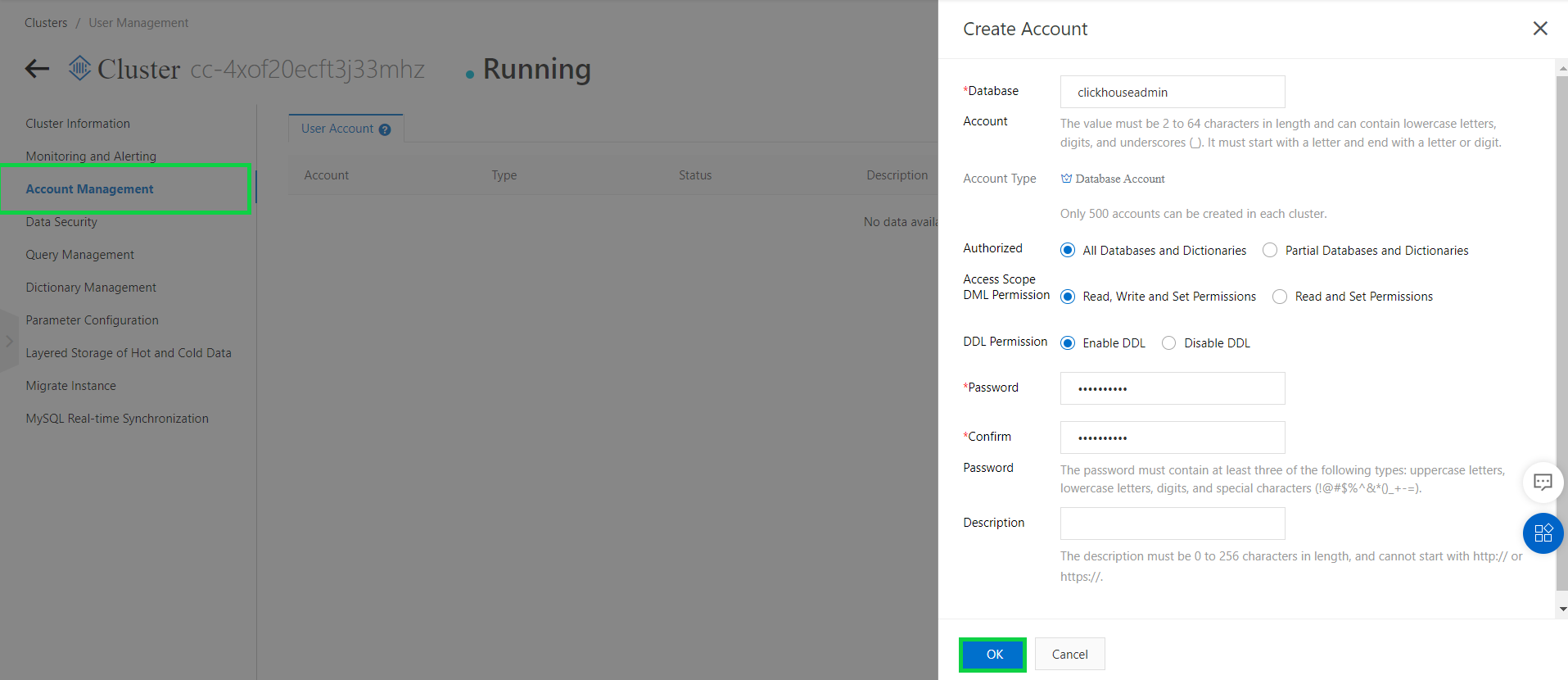
Task: Open MySQL Real-time Synchronization page
Action: (117, 419)
